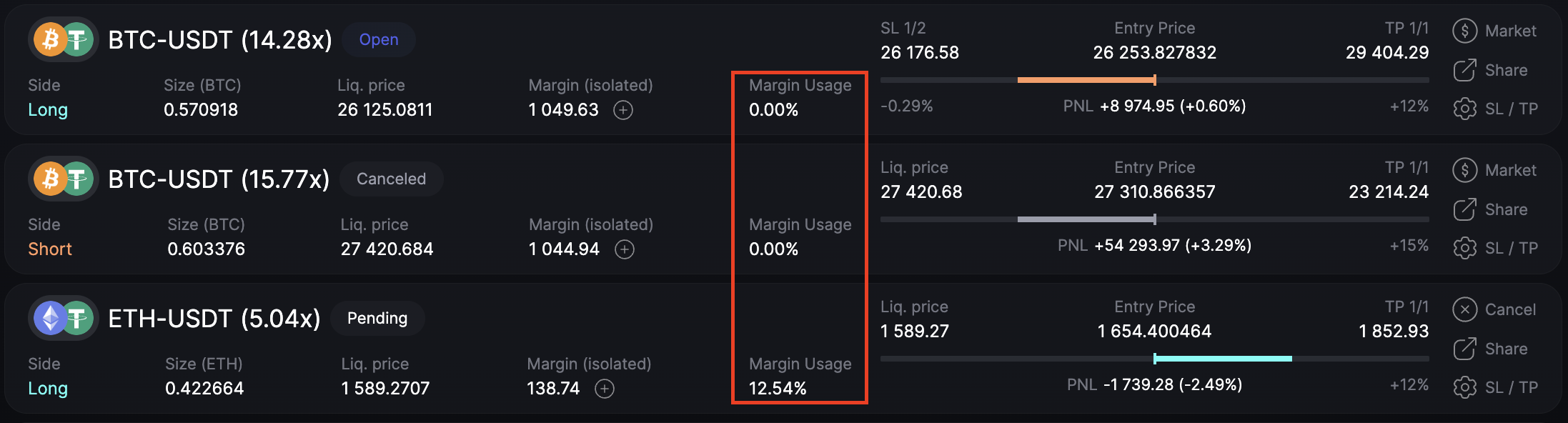Open SL / TP settings for the ETH-USDT position
Image resolution: width=1568 pixels, height=423 pixels.
coord(1496,387)
